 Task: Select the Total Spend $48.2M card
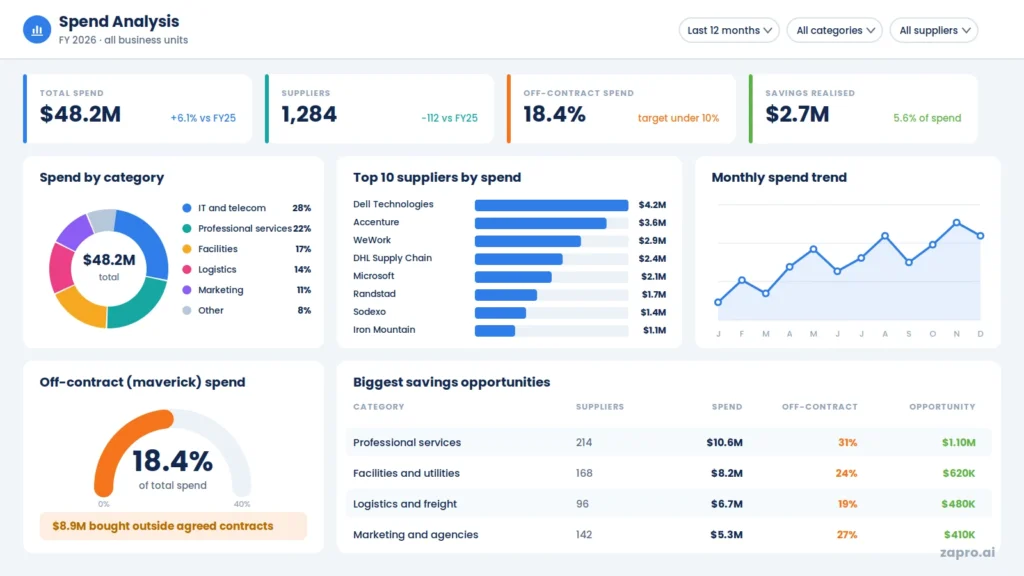(x=138, y=108)
